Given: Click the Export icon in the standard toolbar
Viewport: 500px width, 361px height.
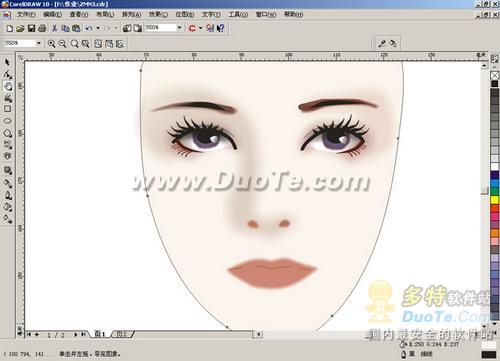Looking at the screenshot, I should tap(138, 28).
